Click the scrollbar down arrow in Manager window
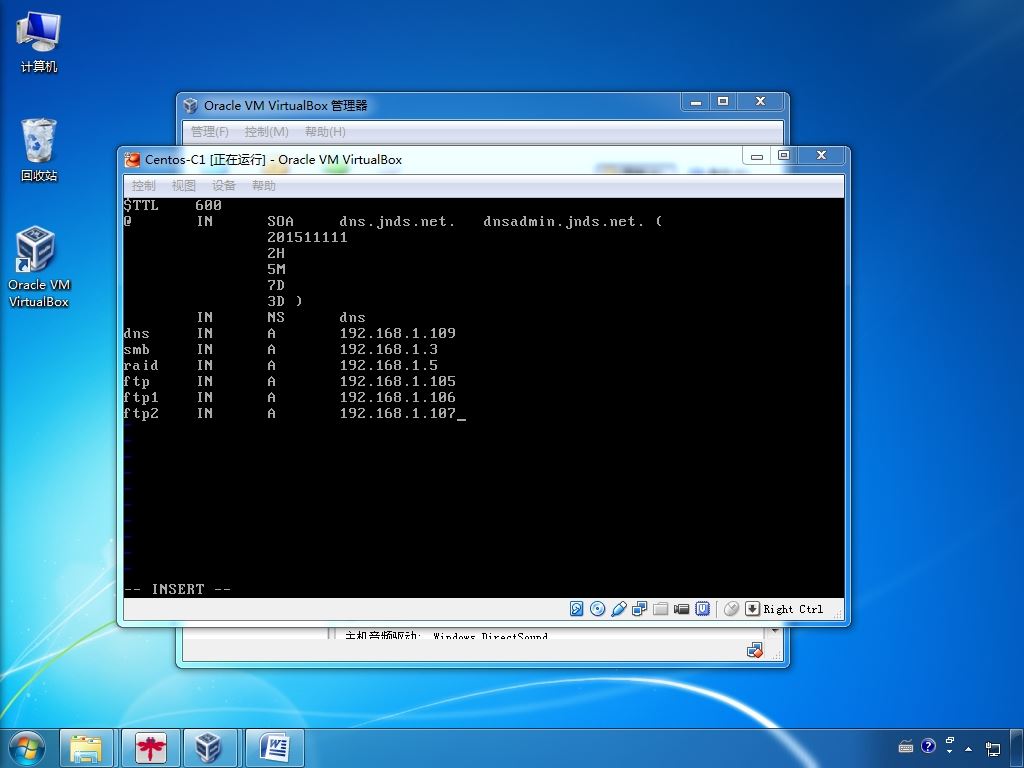1024x768 pixels. [775, 632]
